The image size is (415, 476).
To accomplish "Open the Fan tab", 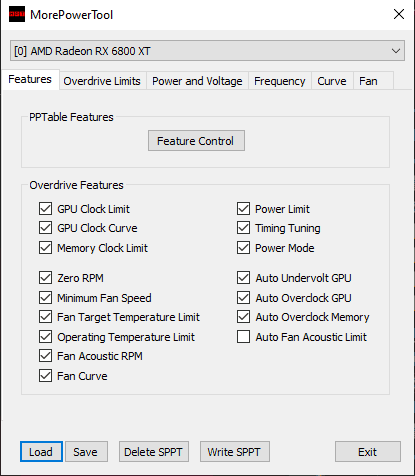I will [x=368, y=81].
